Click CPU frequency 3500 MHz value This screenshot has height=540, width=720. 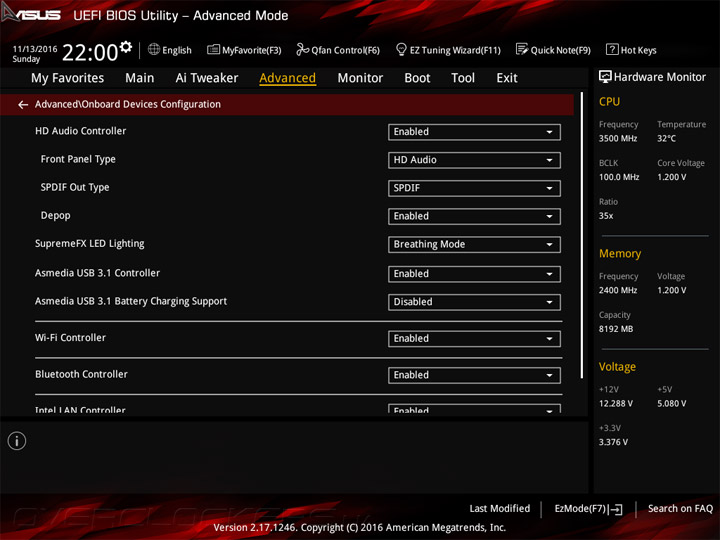click(x=618, y=138)
